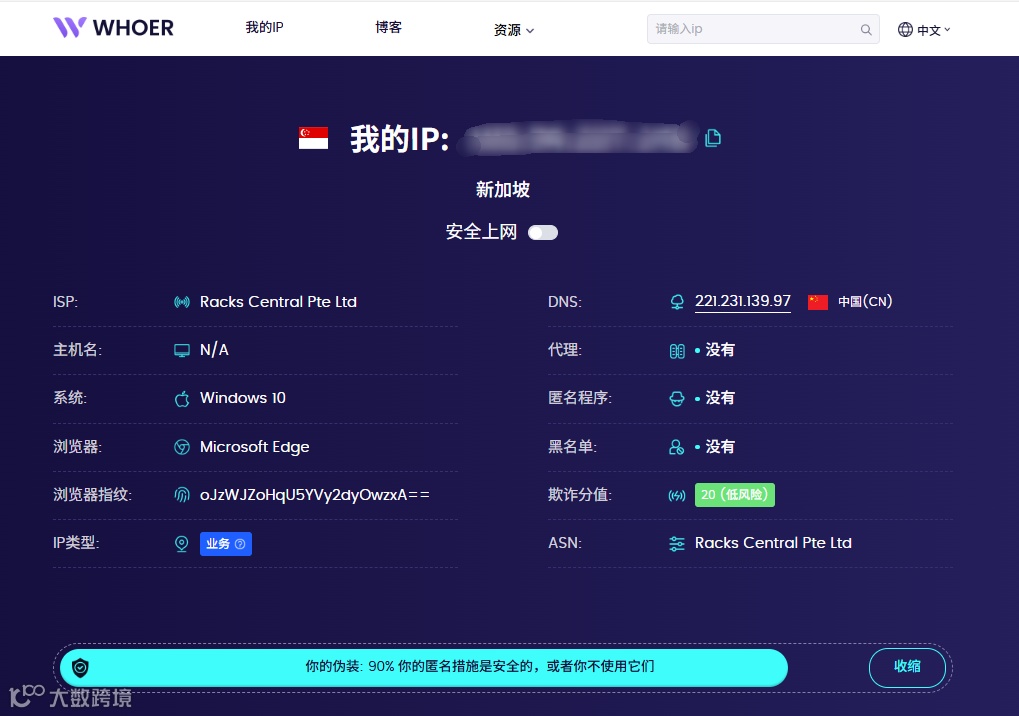Click the DNS server icon
The image size is (1019, 716).
point(677,302)
